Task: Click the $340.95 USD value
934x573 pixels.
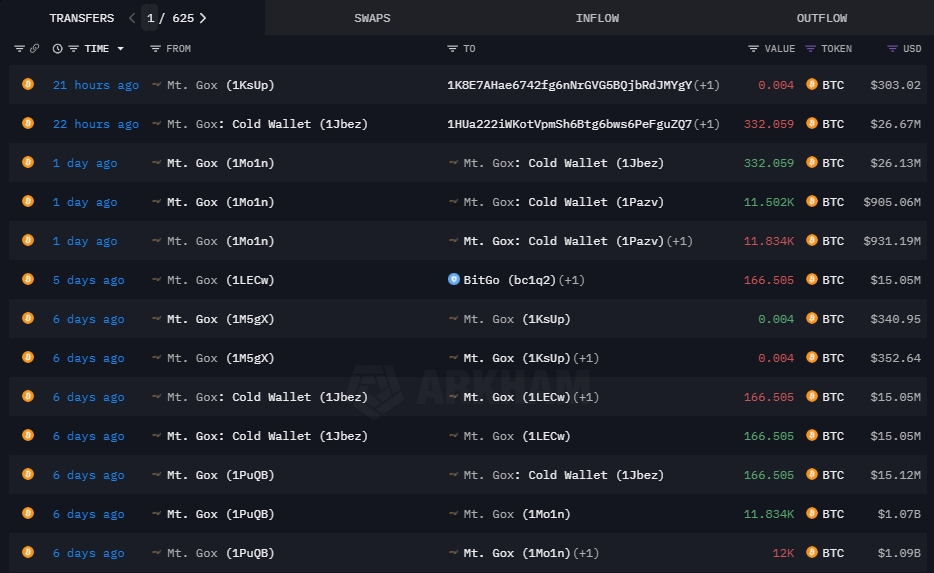Action: point(895,319)
